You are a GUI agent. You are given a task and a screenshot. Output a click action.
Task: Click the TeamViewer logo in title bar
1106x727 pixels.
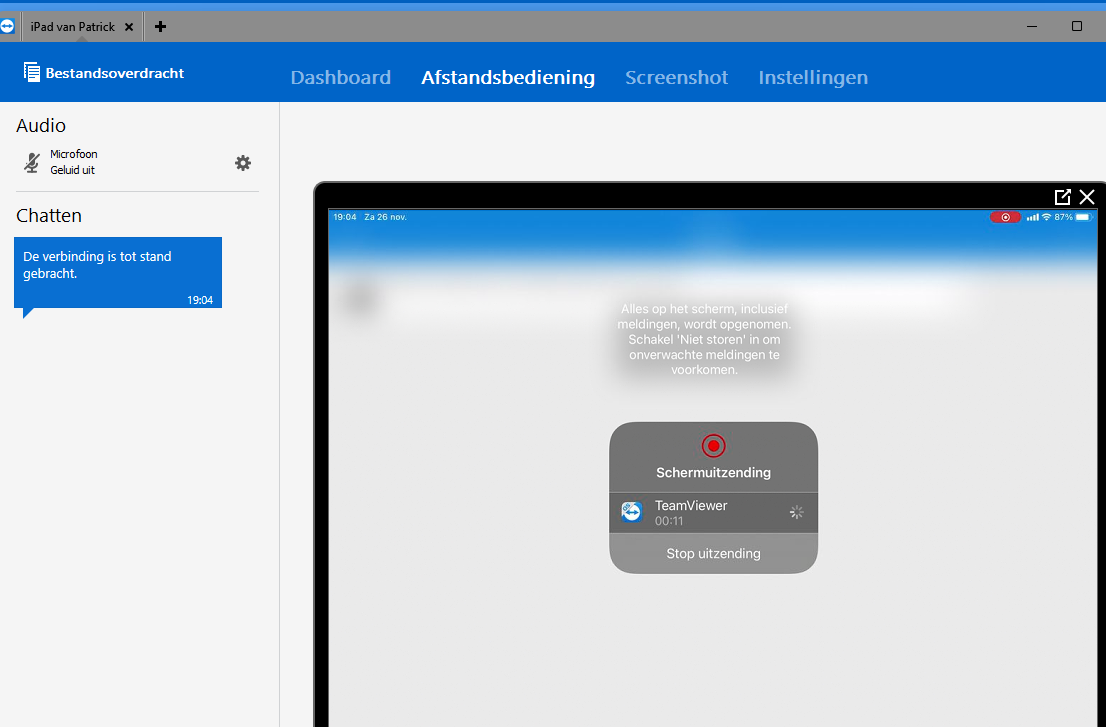point(7,27)
